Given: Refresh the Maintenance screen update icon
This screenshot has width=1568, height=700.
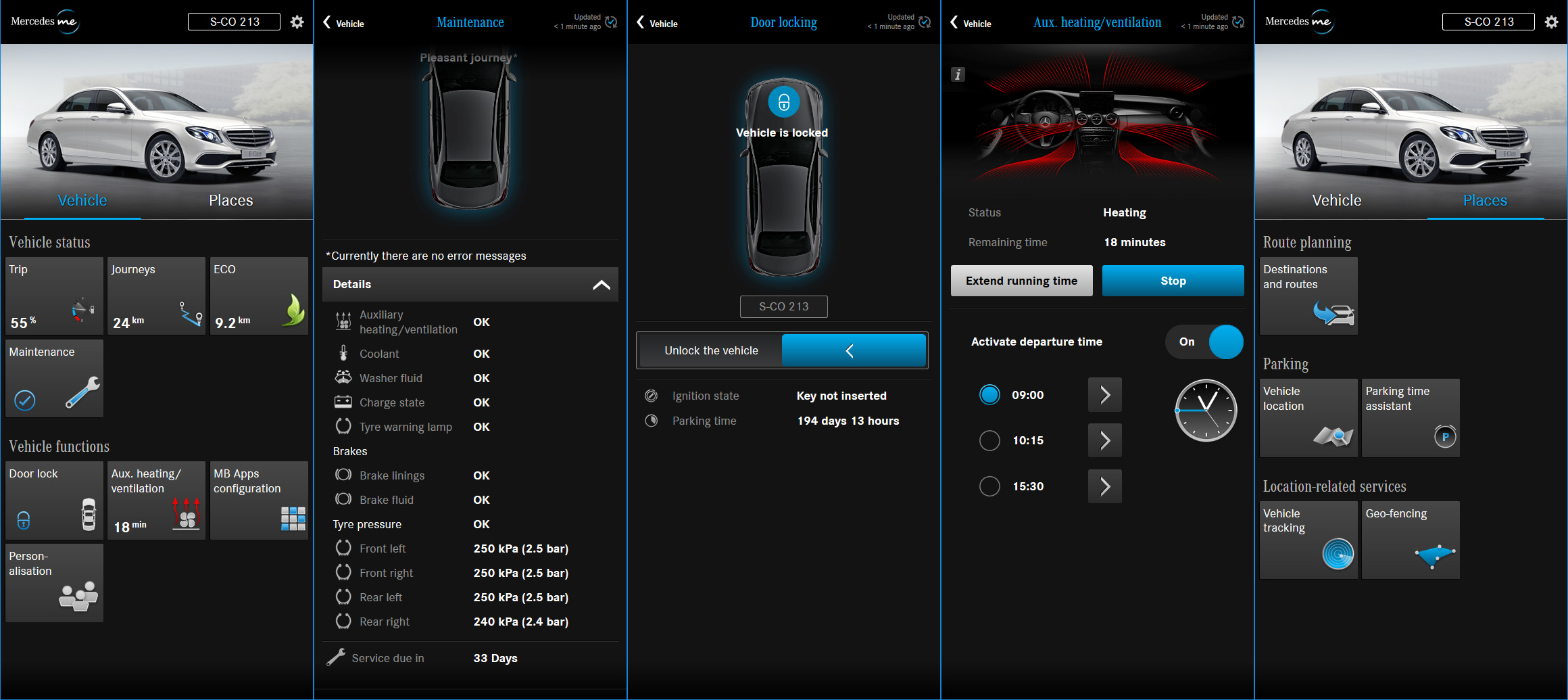Looking at the screenshot, I should coord(611,22).
